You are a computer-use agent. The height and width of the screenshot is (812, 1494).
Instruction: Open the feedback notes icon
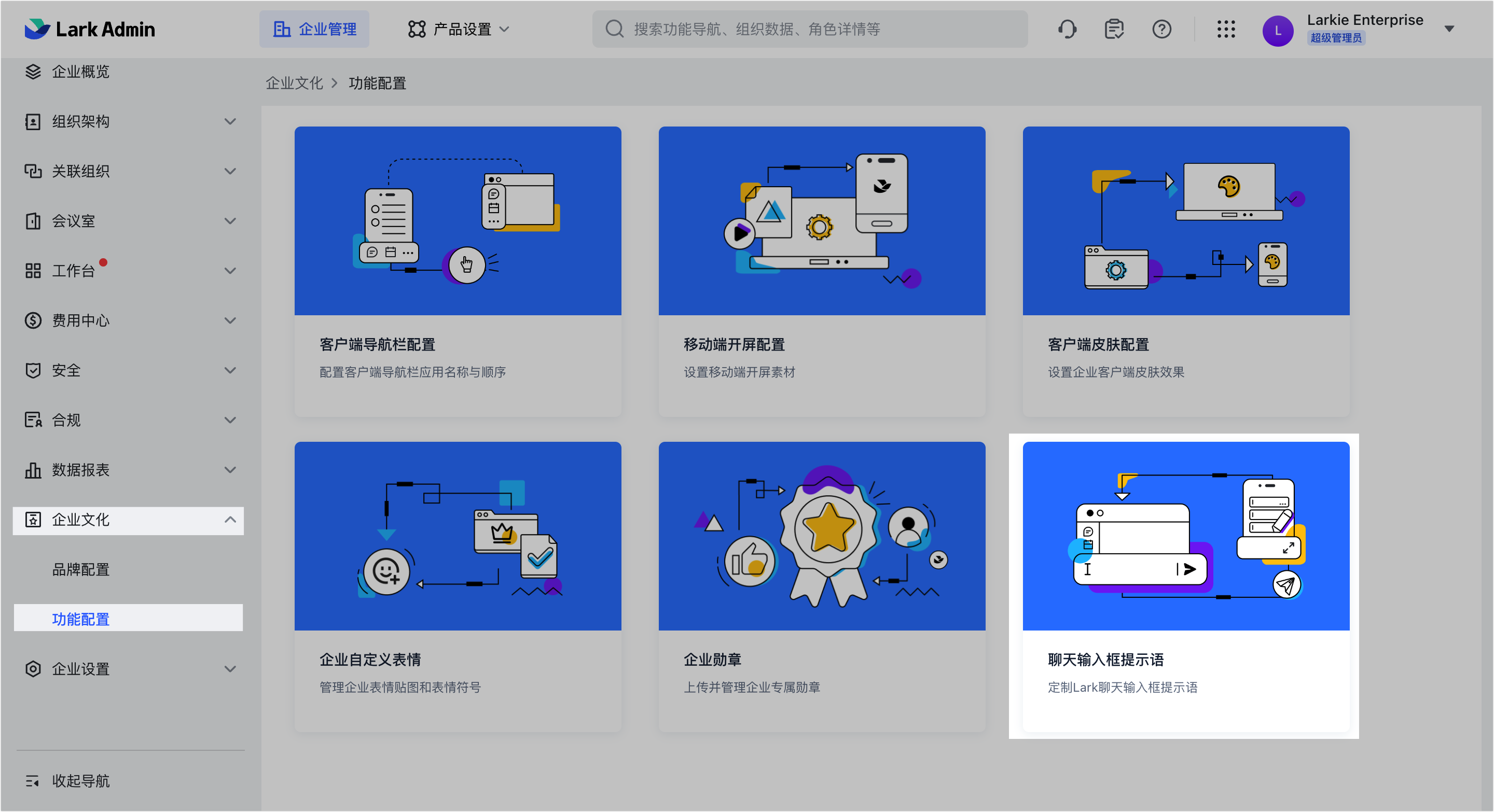click(x=1114, y=29)
